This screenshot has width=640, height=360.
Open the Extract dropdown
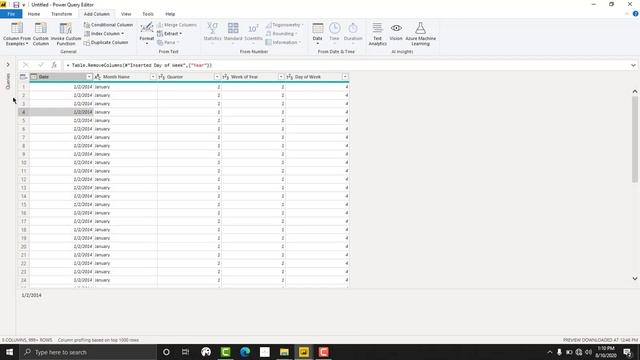(x=169, y=33)
